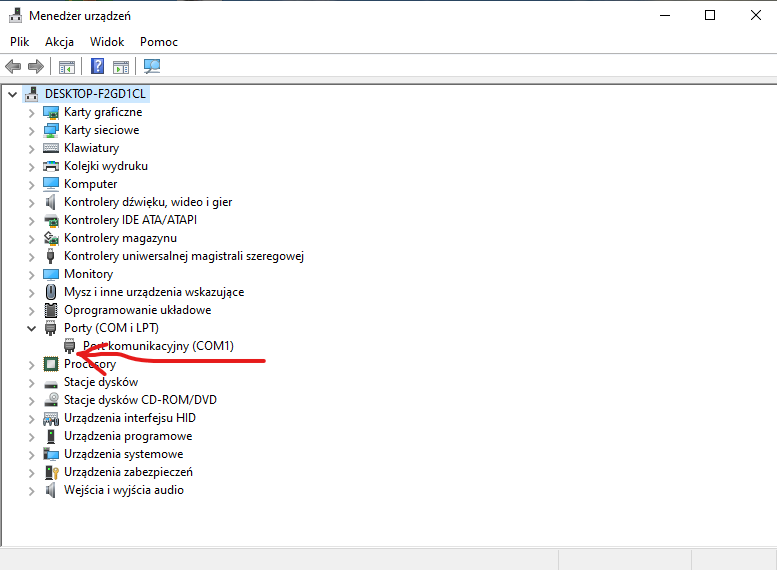Expand the Karty sieciowe category
The image size is (777, 570).
click(31, 130)
